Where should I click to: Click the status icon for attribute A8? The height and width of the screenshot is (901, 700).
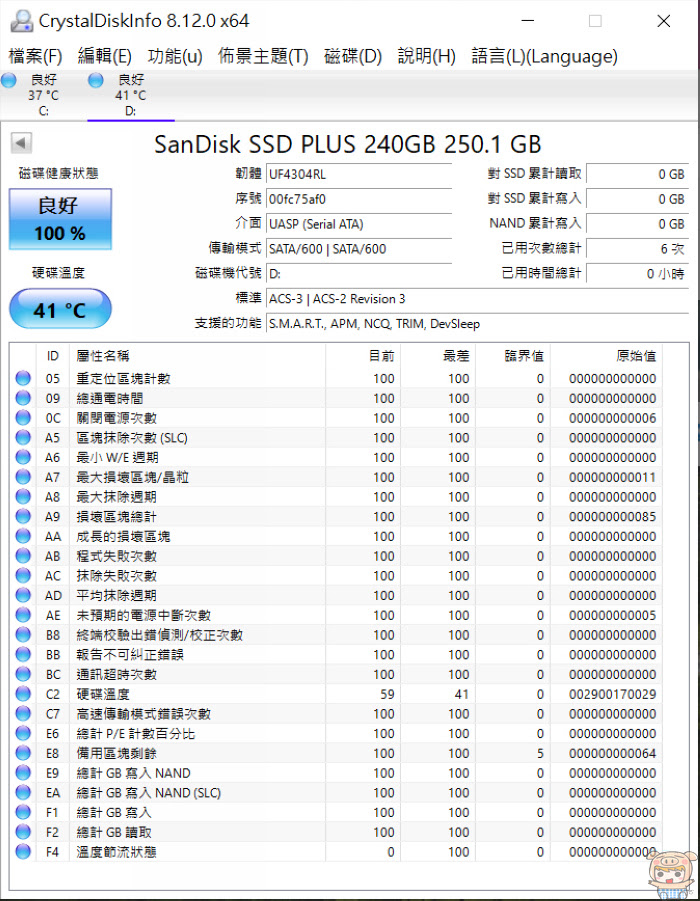(x=23, y=496)
